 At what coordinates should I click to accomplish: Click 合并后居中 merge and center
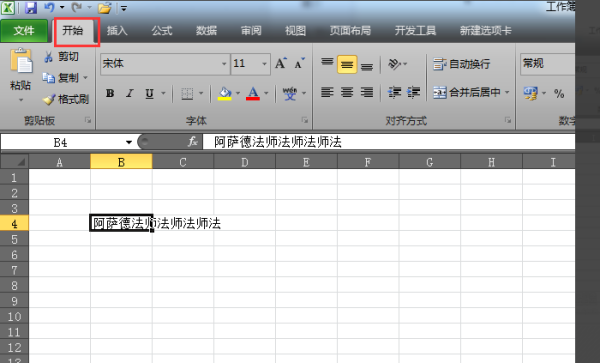tap(467, 92)
